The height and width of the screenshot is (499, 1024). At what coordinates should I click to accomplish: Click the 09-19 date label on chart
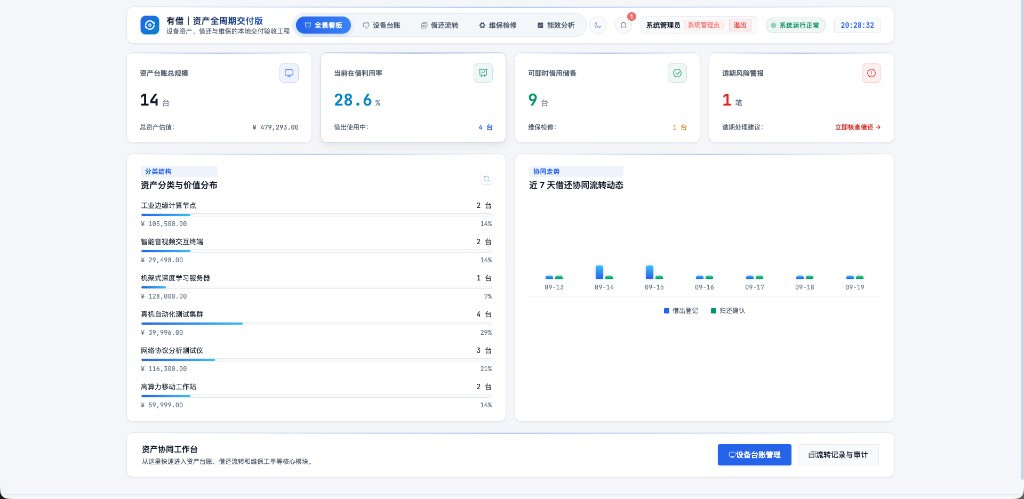pyautogui.click(x=855, y=287)
